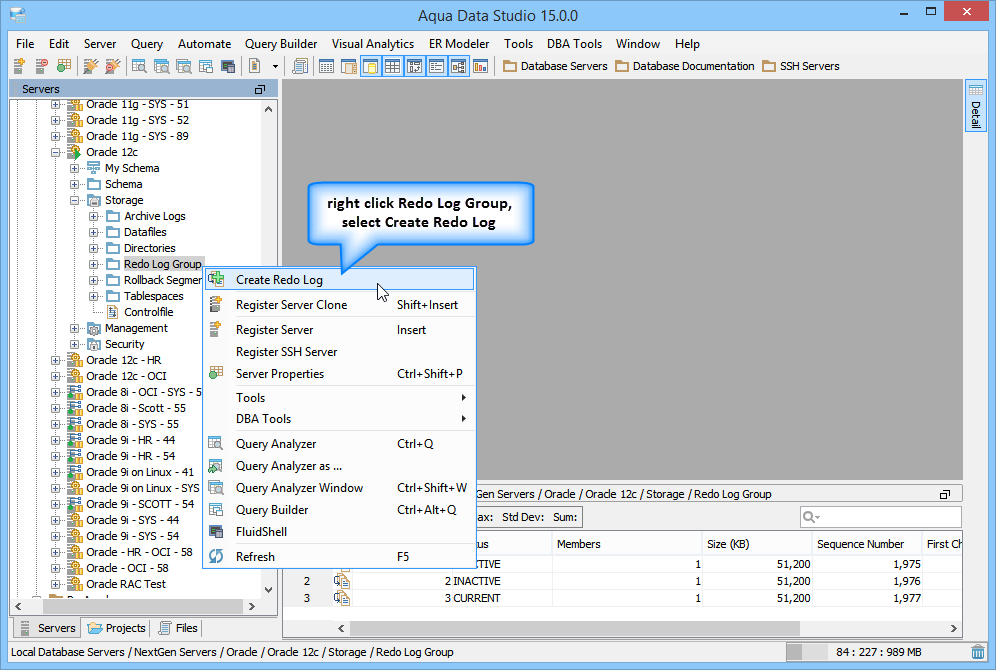Click the Query Analyzer icon in context menu
The width and height of the screenshot is (996, 670).
(216, 443)
